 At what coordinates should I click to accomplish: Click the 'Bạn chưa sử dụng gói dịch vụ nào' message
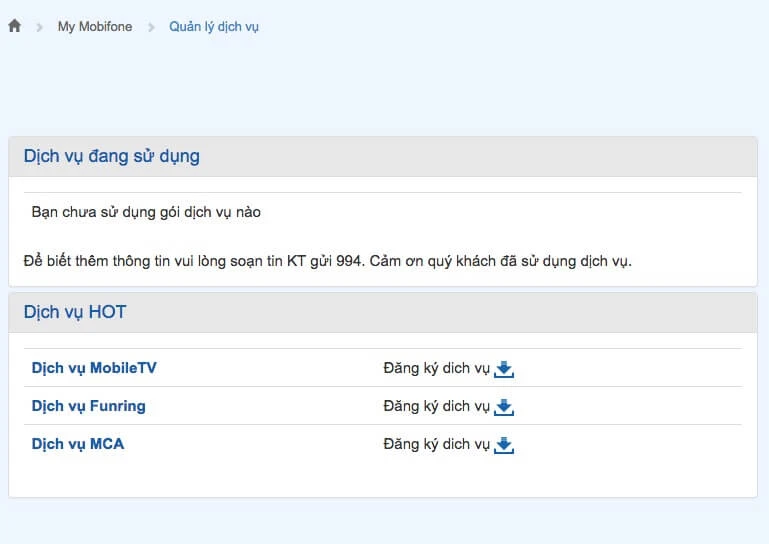146,213
